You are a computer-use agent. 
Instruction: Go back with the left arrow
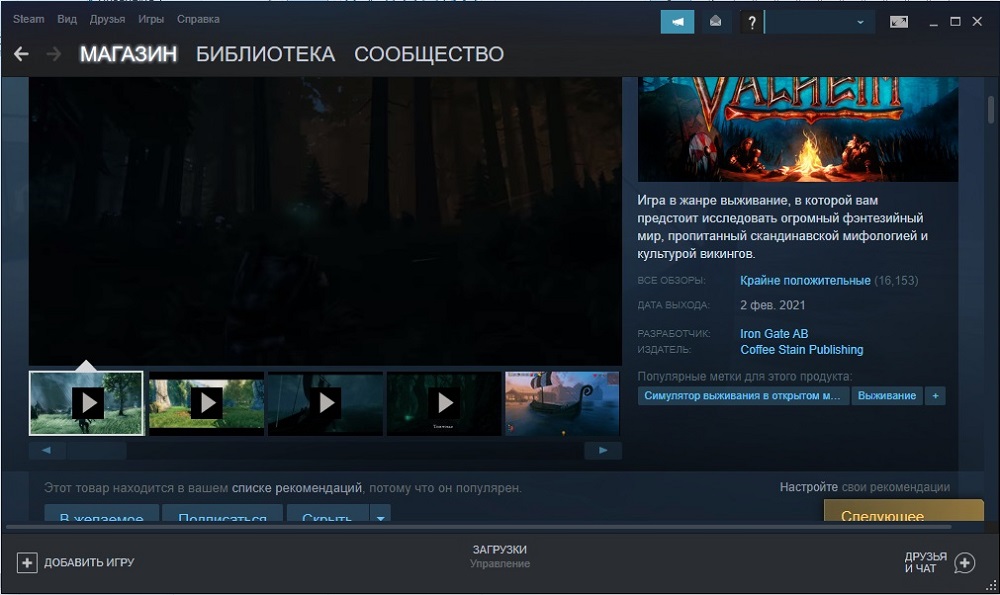[x=21, y=54]
